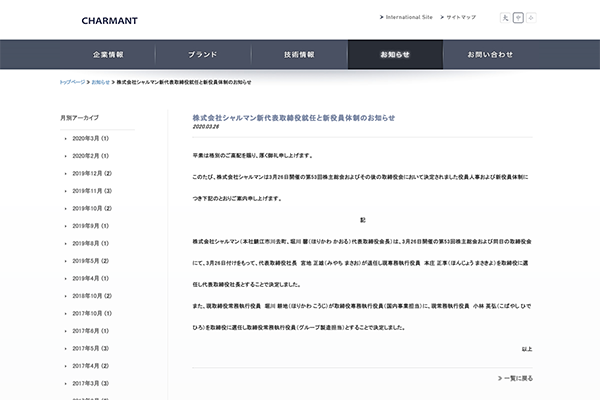Open the ブランド menu

(203, 54)
